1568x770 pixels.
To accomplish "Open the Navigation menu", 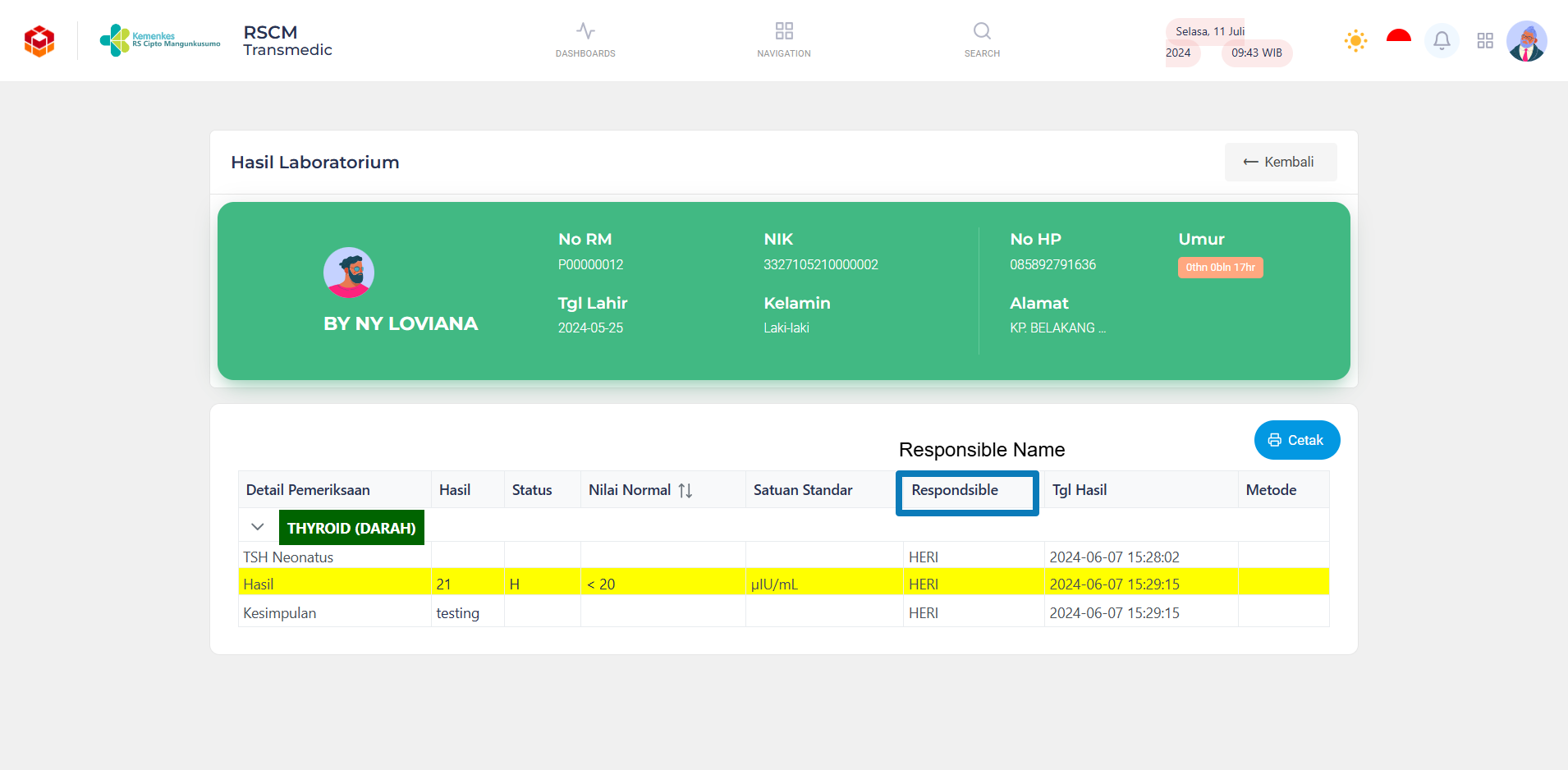I will (x=784, y=40).
